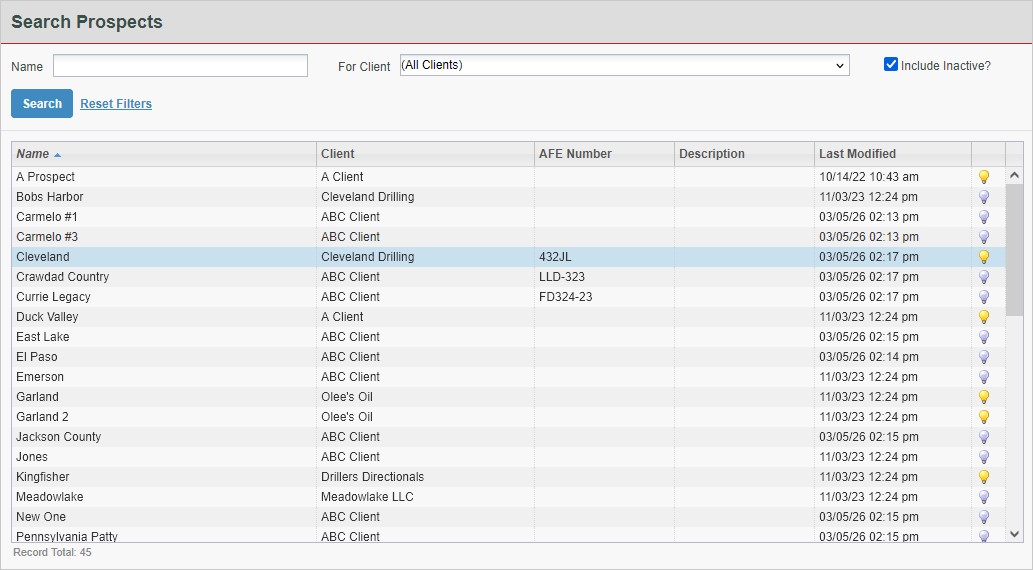Screen dimensions: 1033x570
Task: Click the Kingfisher row lightbulb icon
Action: click(983, 477)
